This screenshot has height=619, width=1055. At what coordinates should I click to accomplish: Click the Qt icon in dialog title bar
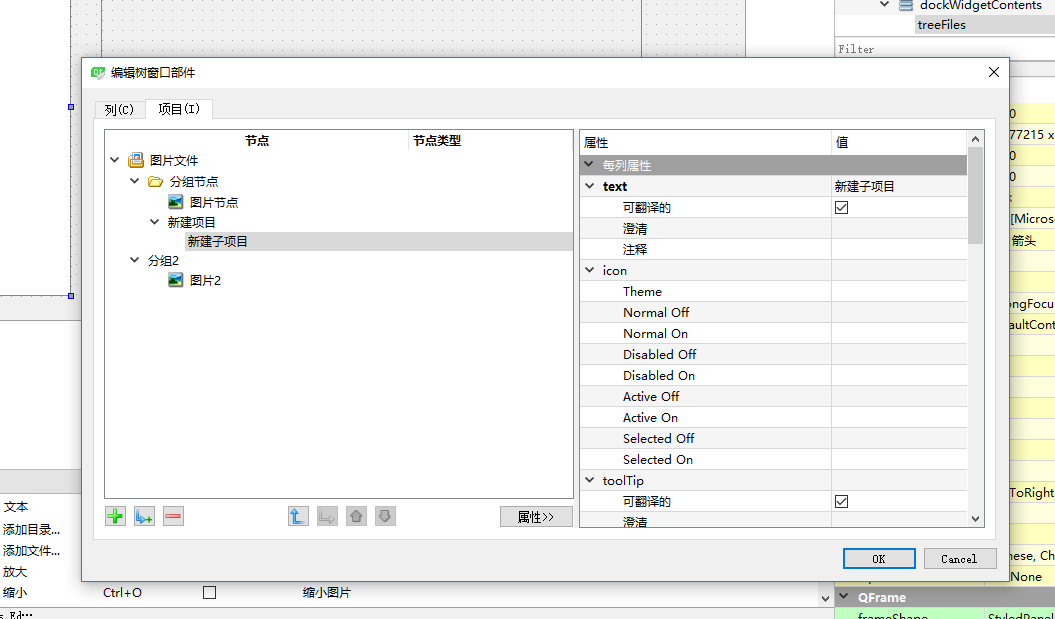coord(98,73)
